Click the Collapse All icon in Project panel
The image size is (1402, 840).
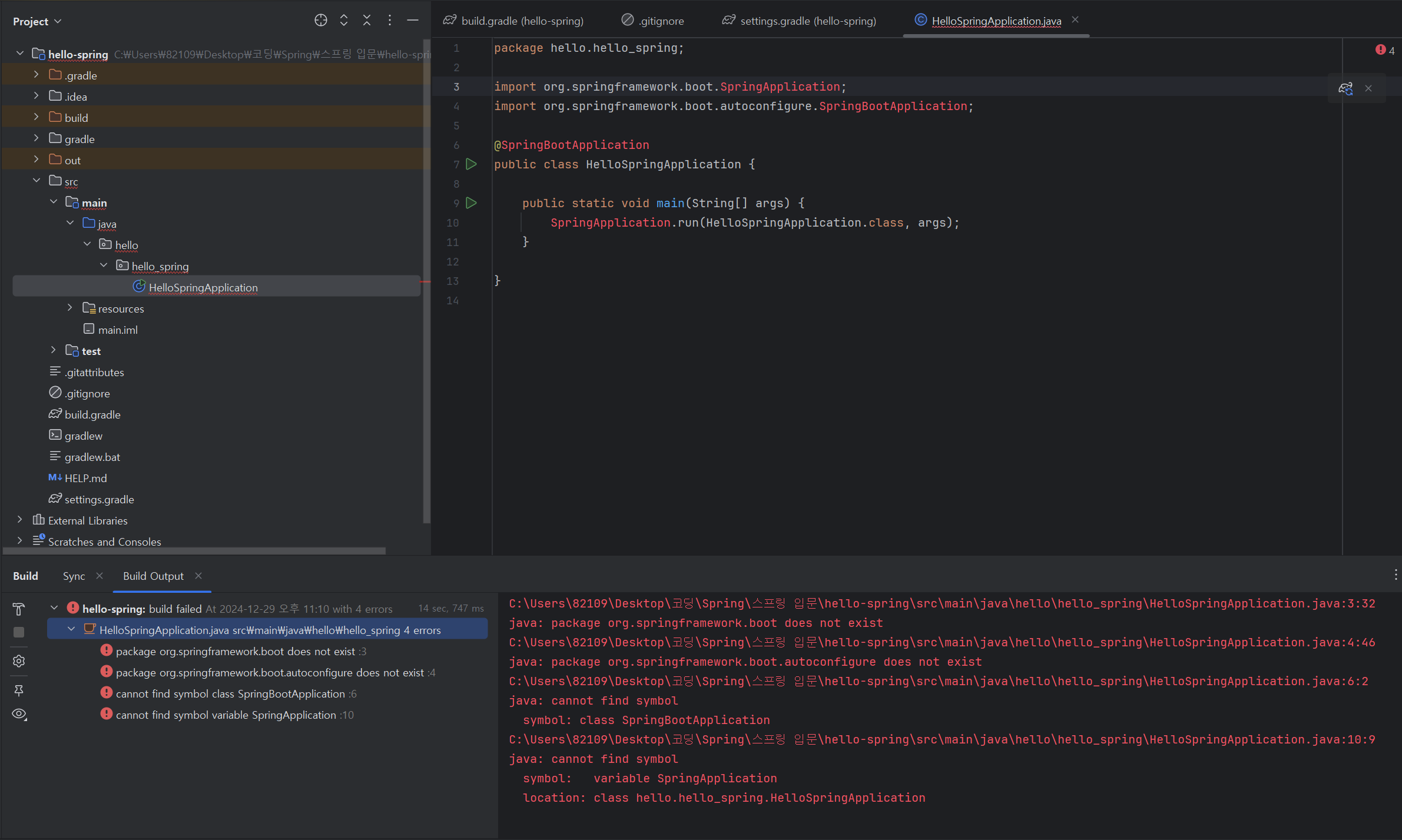click(367, 21)
